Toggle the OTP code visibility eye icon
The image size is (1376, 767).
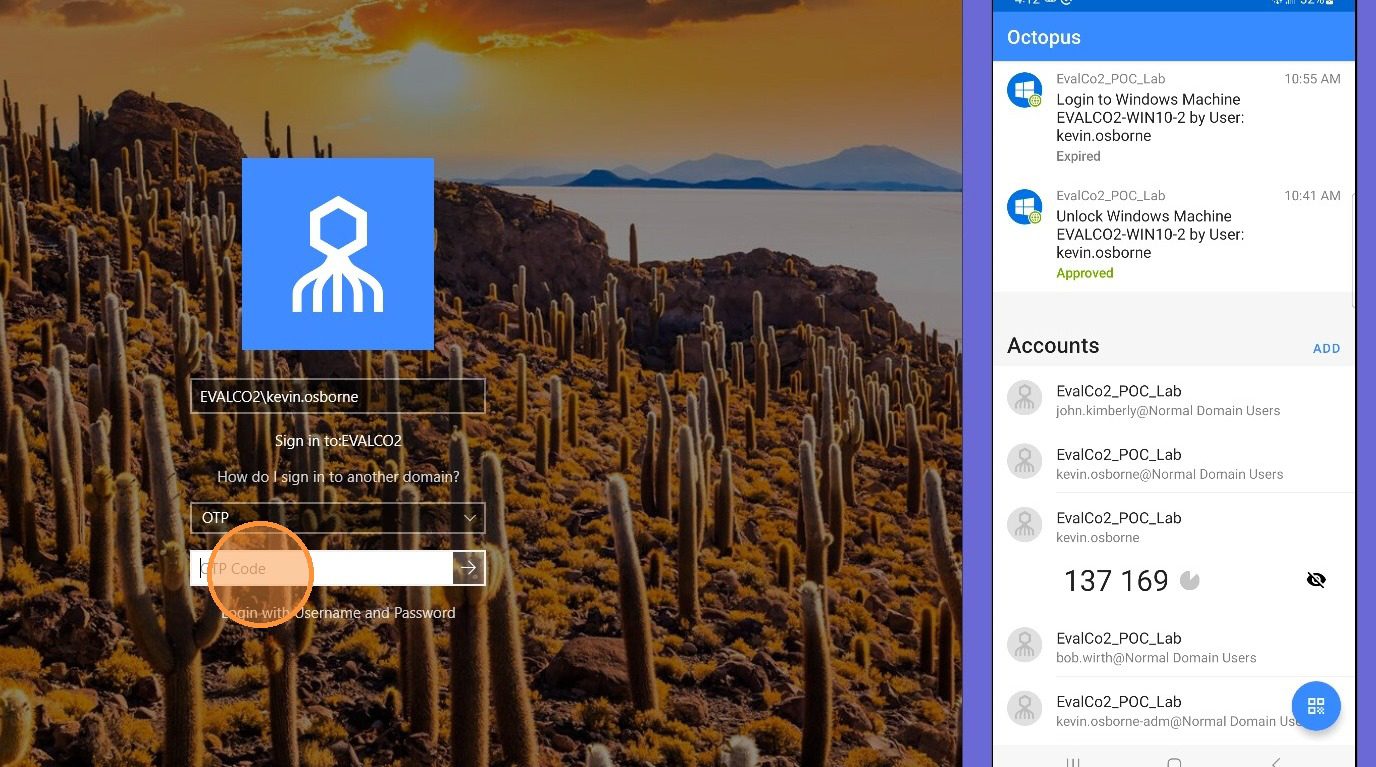point(1316,580)
